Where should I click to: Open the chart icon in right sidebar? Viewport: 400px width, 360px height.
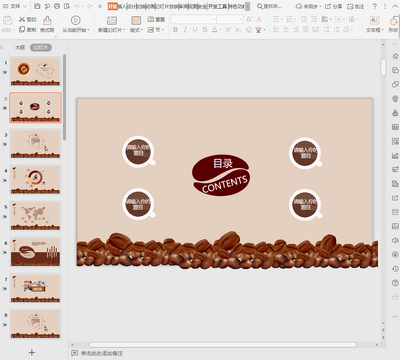tap(395, 155)
